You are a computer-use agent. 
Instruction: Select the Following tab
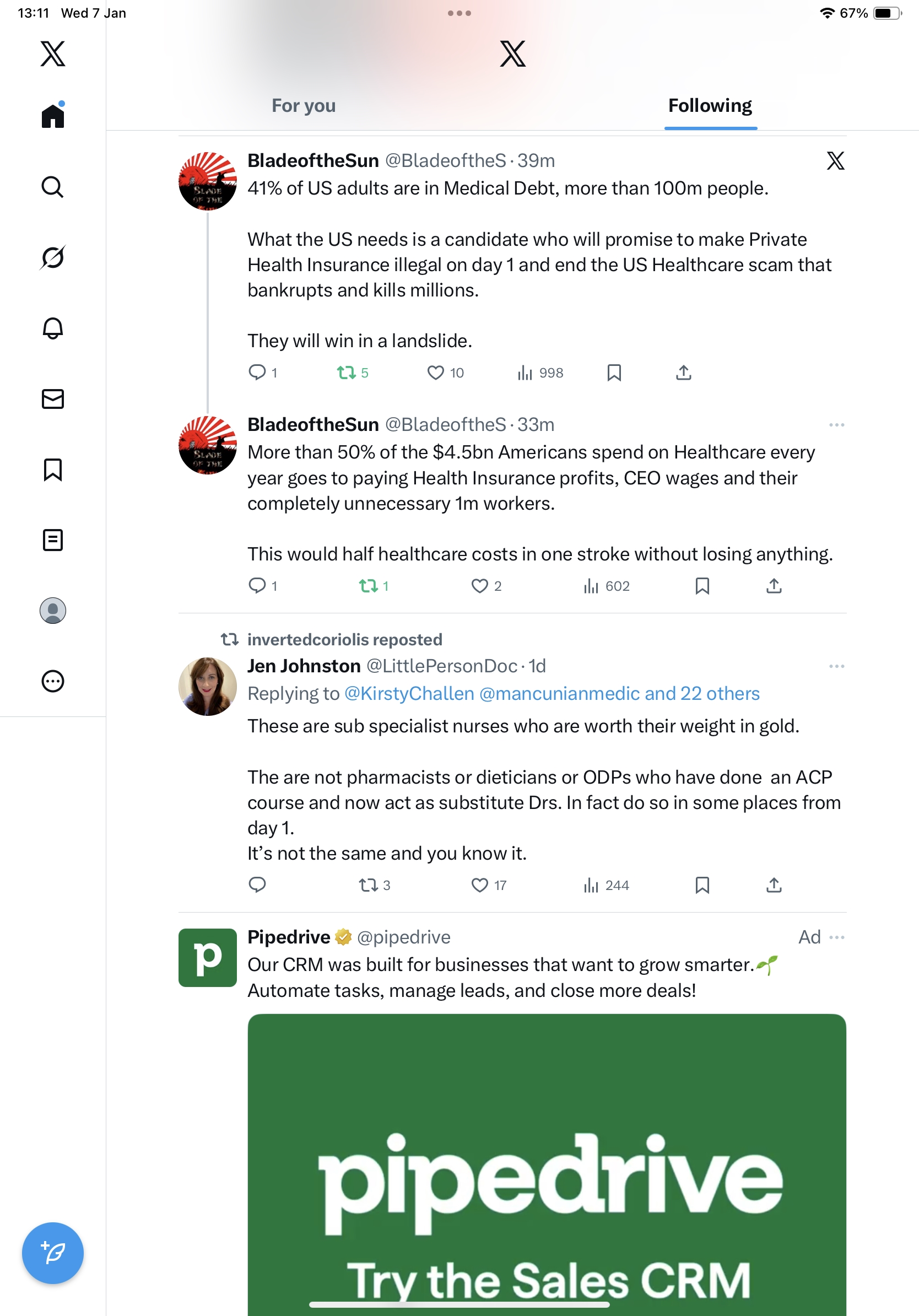[710, 105]
